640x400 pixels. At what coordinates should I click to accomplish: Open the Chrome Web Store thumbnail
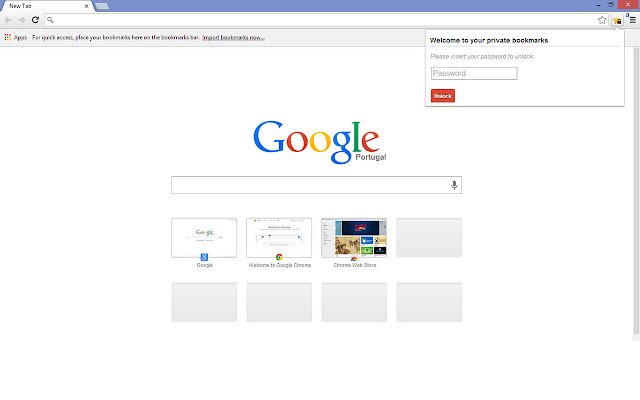tap(354, 238)
